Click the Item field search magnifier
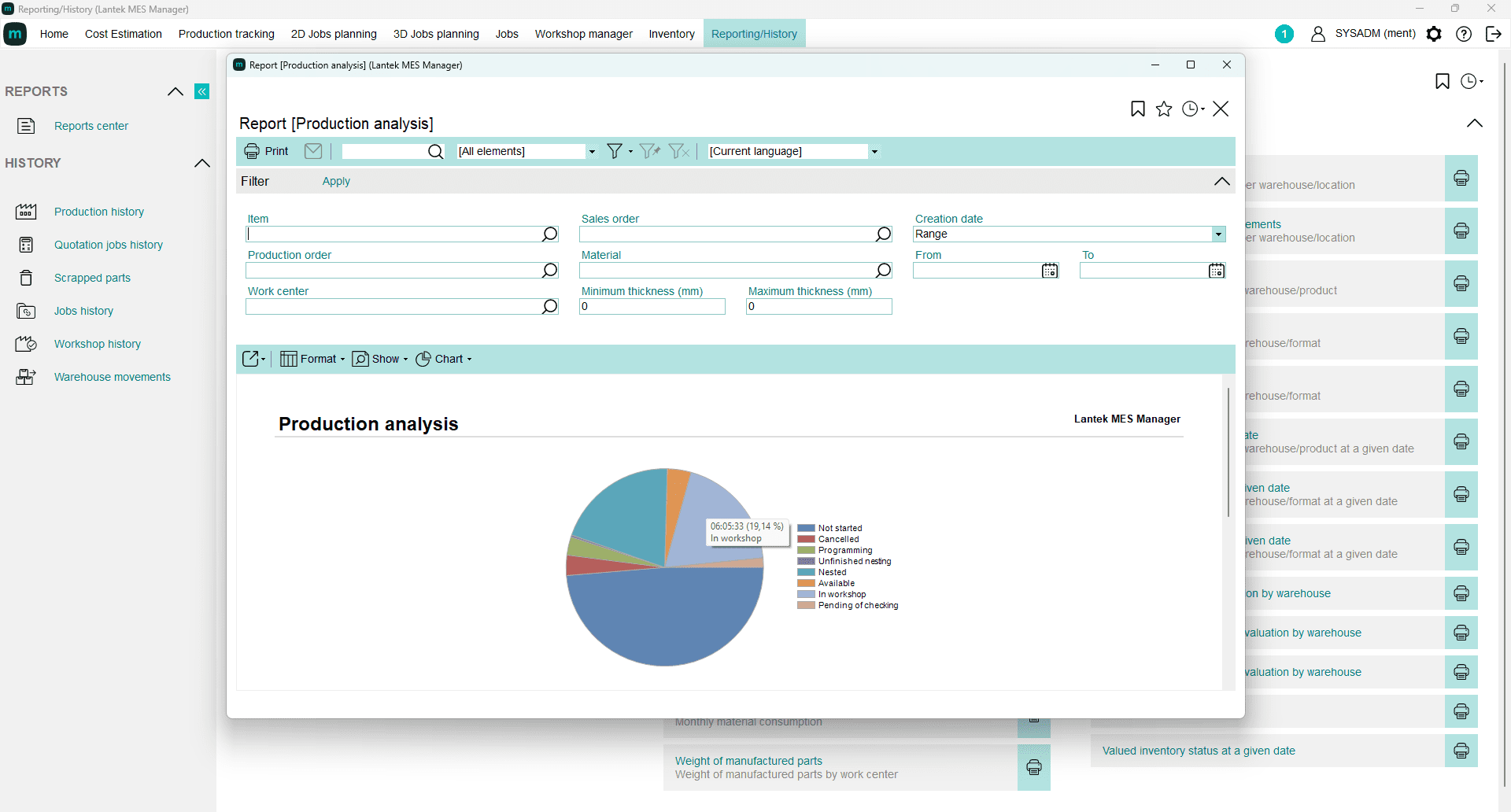The width and height of the screenshot is (1511, 812). (549, 234)
